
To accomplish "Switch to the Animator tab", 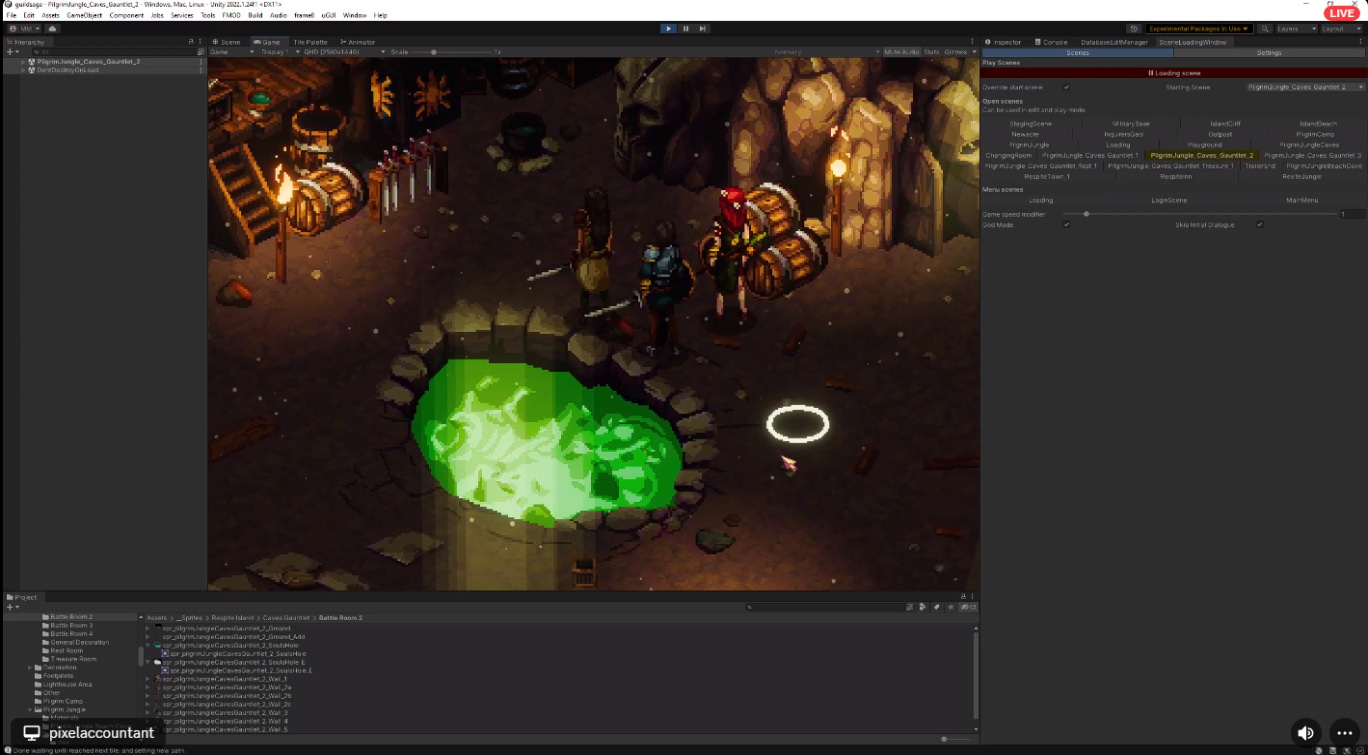I will coord(359,42).
